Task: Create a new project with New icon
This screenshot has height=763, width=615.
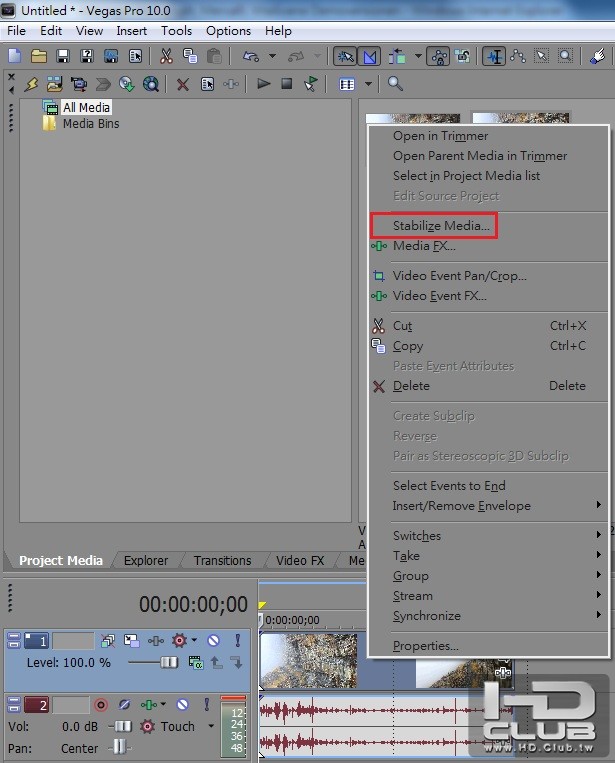Action: [15, 56]
